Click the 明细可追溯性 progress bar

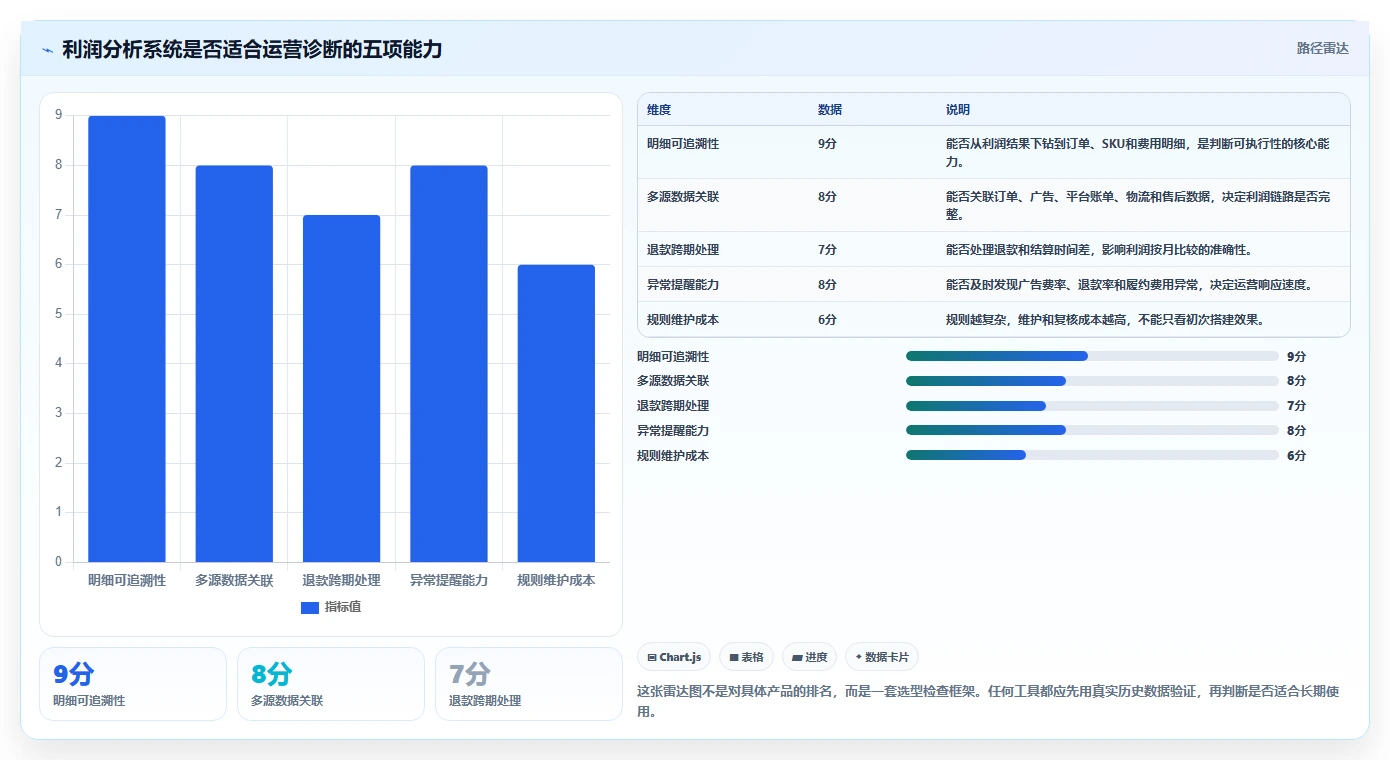1092,356
